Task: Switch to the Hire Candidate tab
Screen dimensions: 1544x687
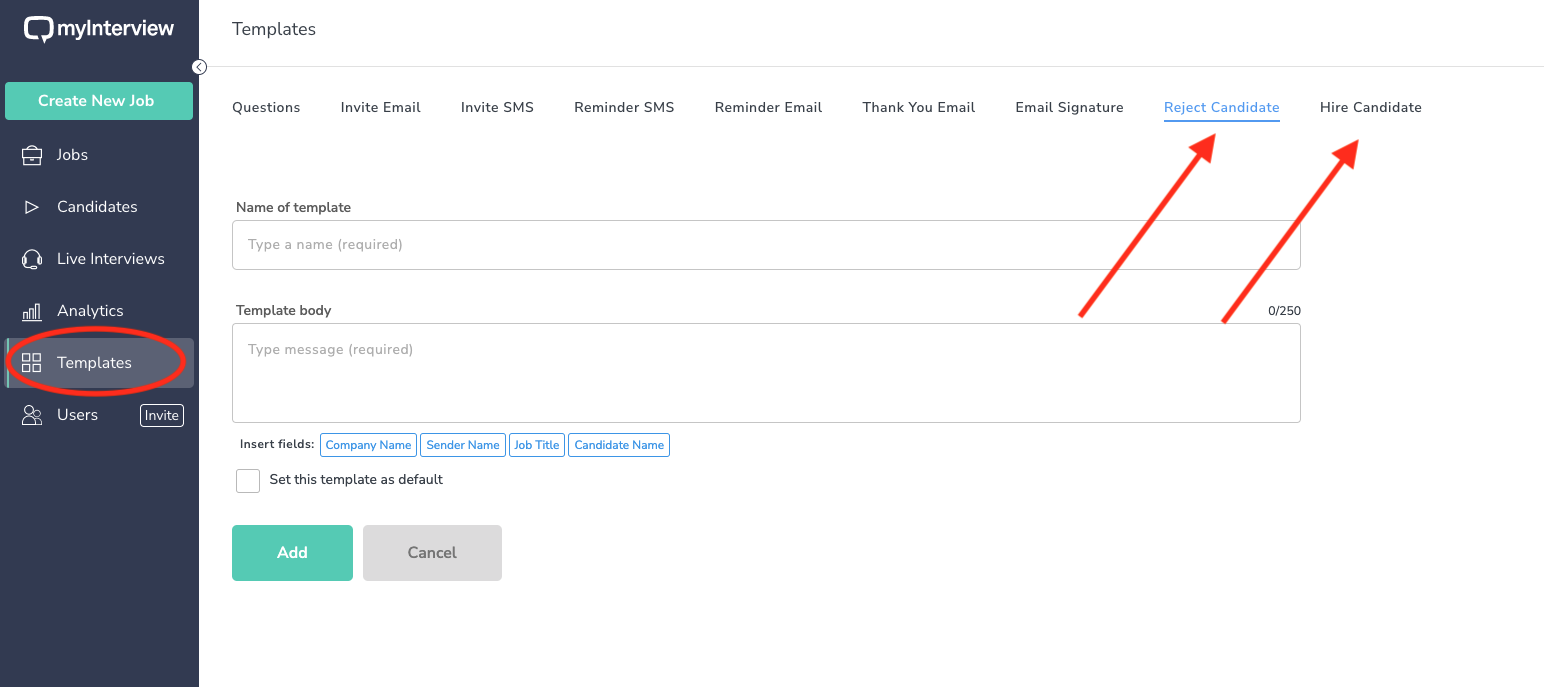Action: pos(1370,107)
